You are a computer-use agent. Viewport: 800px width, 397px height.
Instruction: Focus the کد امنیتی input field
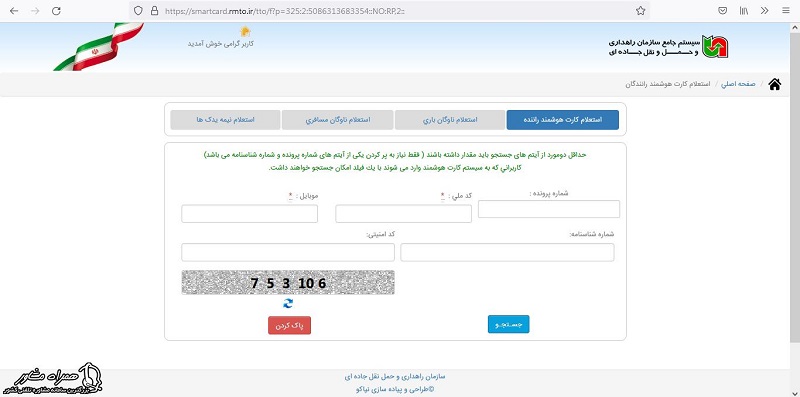[288, 253]
